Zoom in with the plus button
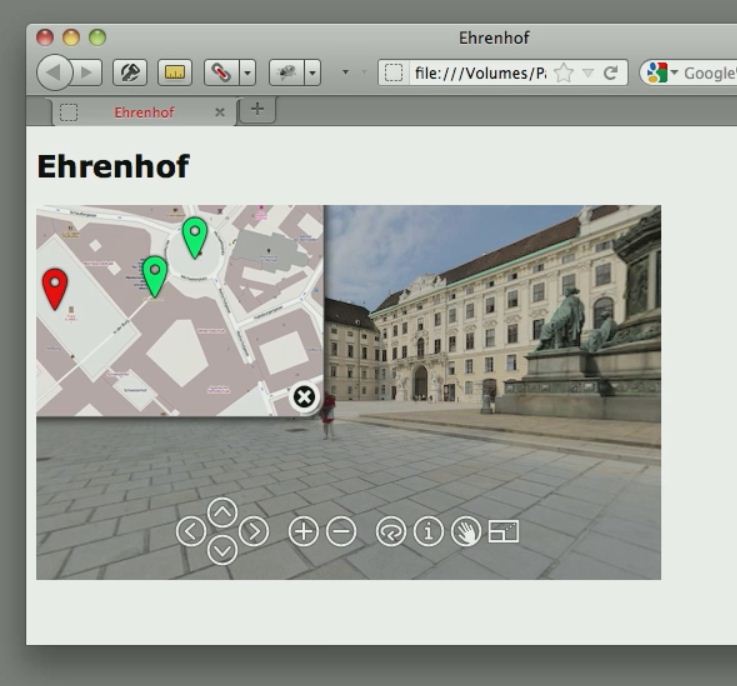Image resolution: width=737 pixels, height=686 pixels. click(303, 532)
